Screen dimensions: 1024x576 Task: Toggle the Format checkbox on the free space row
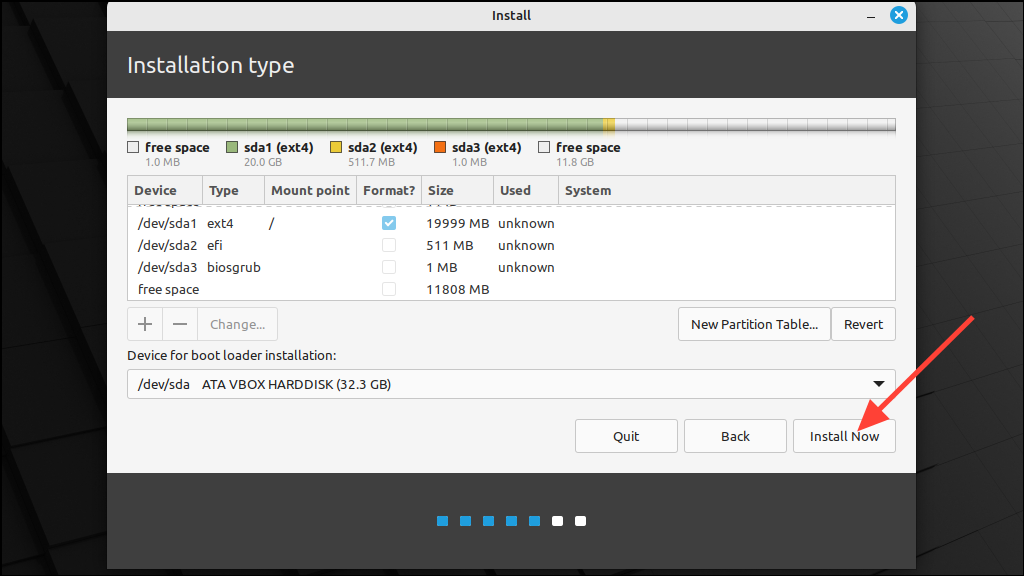(388, 288)
